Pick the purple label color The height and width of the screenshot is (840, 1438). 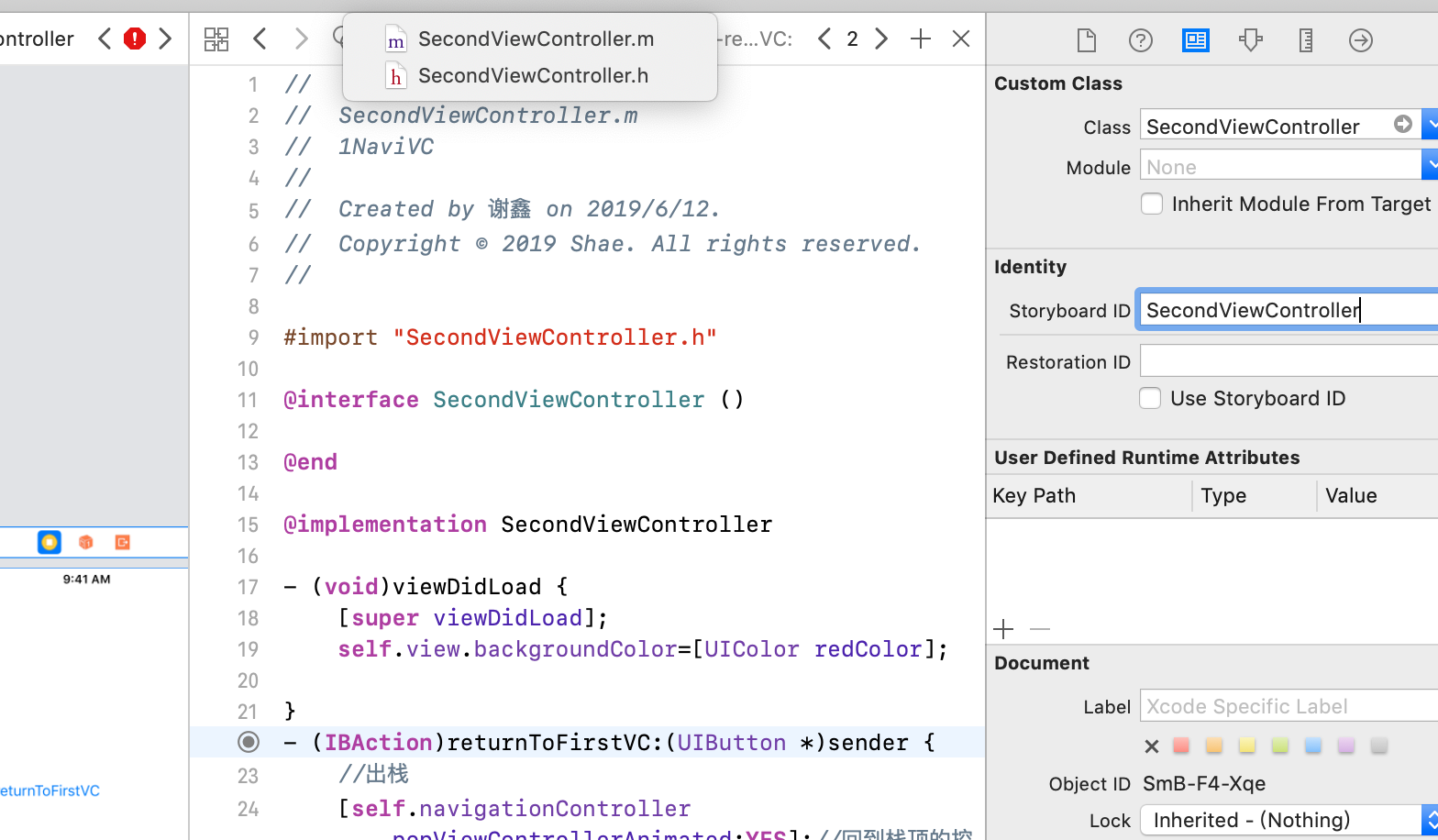(x=1346, y=746)
